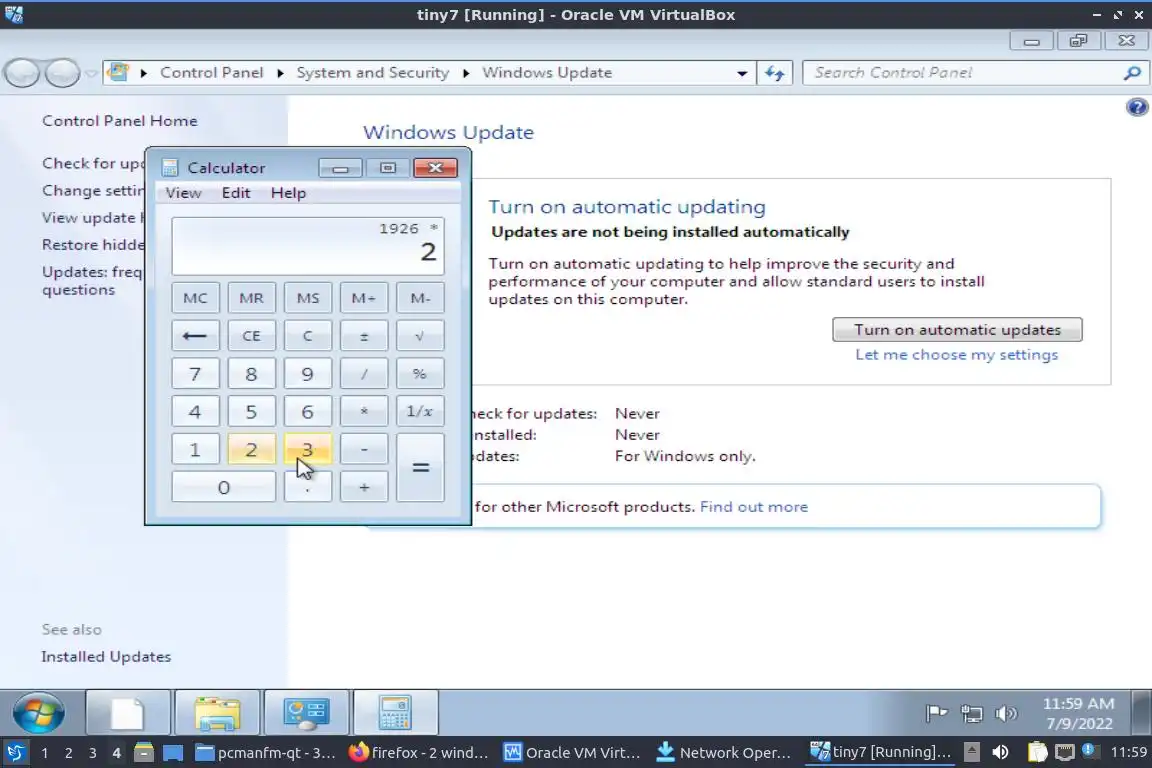Switch to the firefox taskbar entry

click(x=418, y=753)
